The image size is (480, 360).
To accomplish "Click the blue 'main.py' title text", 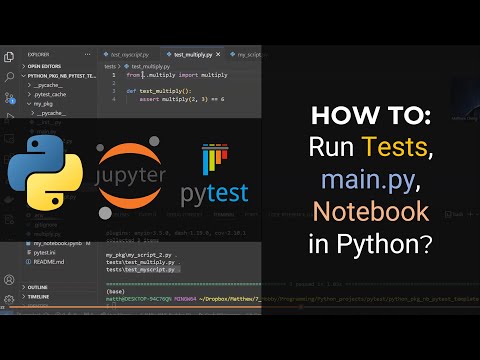I will (x=368, y=181).
